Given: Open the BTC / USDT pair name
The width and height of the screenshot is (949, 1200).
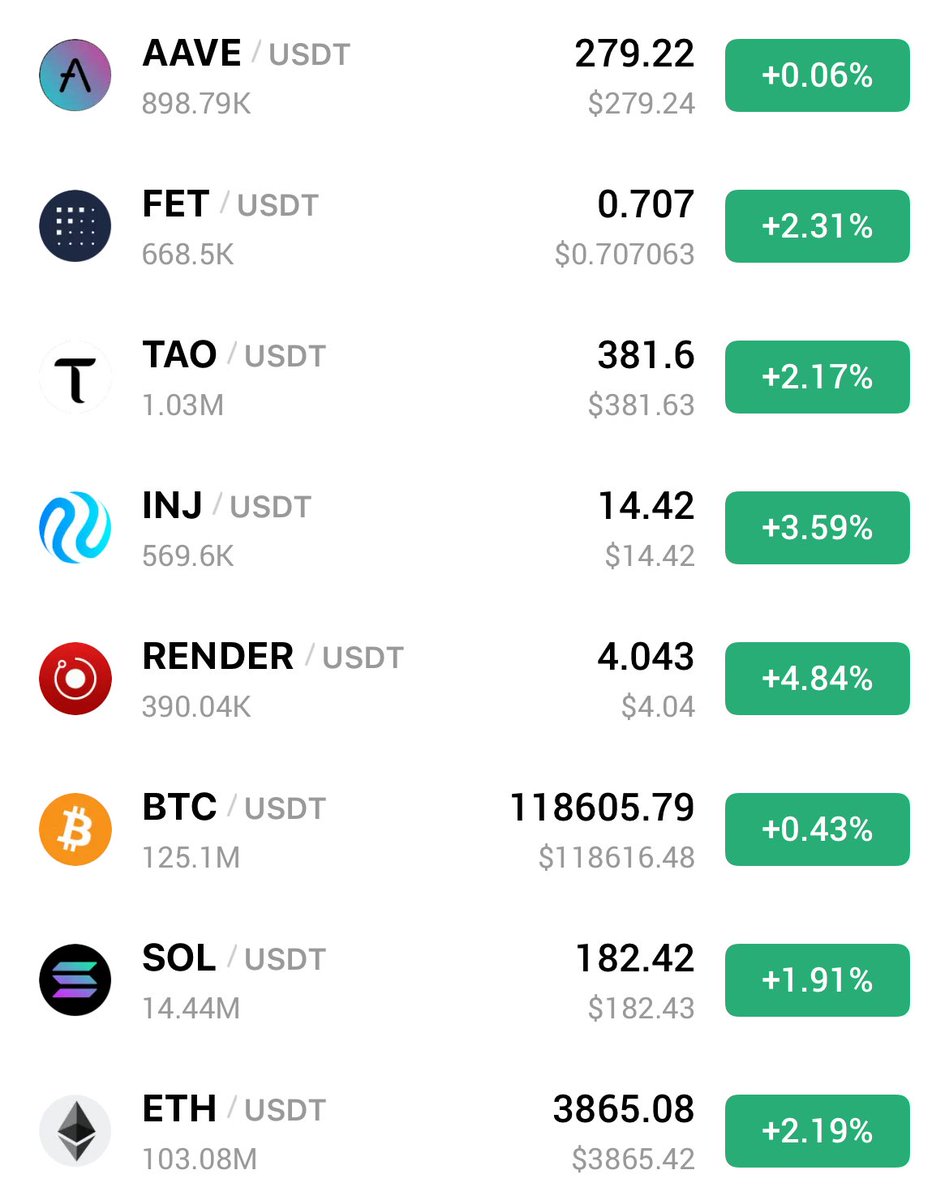Looking at the screenshot, I should 234,807.
